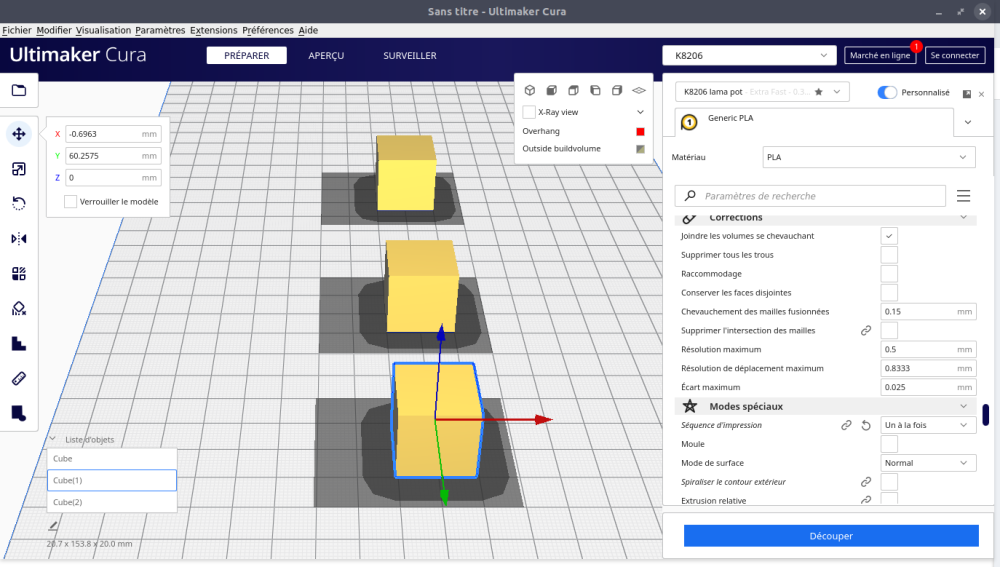Click the link icon for Supprimer l'intersection des mailles
The width and height of the screenshot is (1000, 567).
(866, 330)
